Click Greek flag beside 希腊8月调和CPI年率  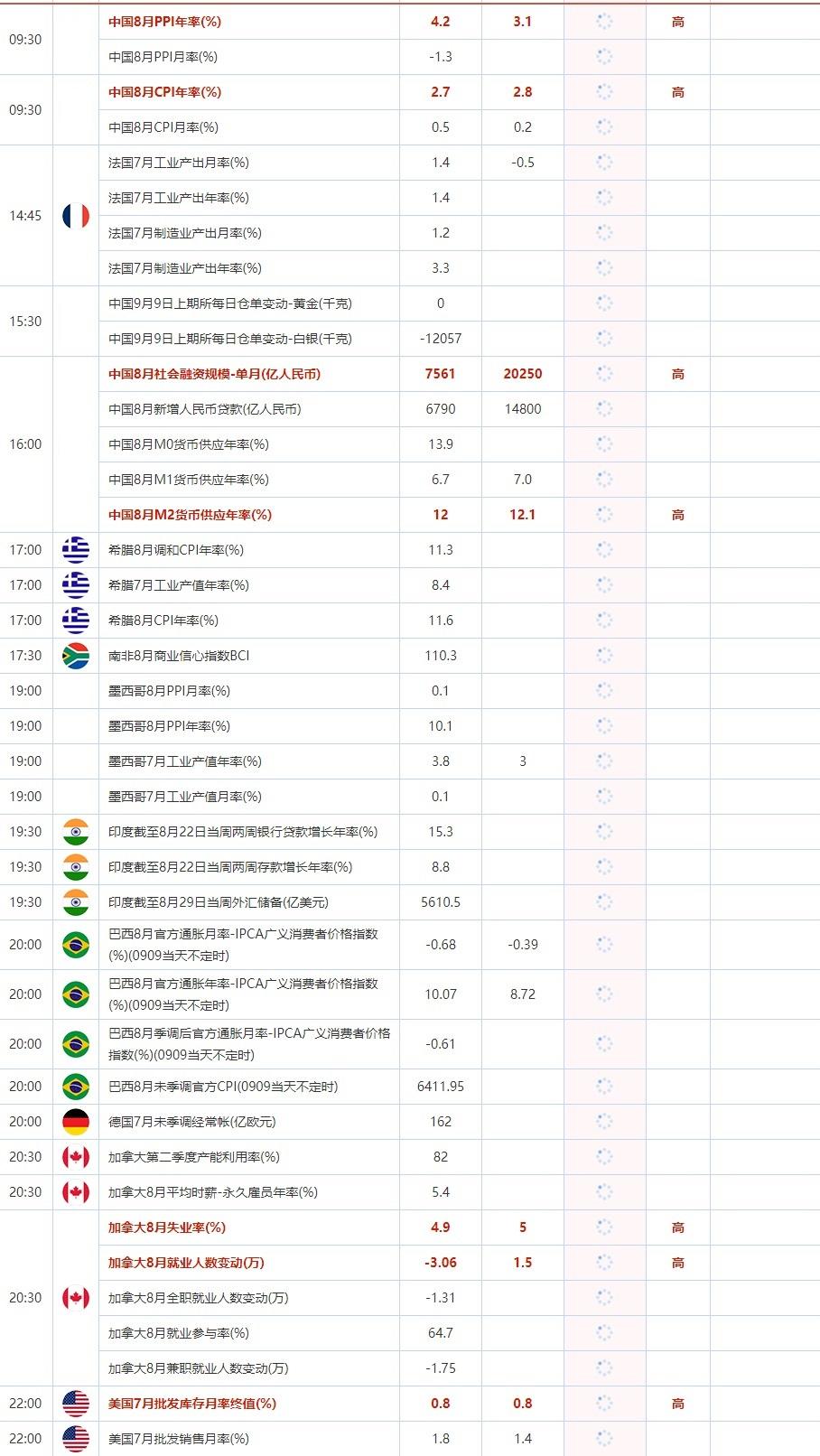[x=76, y=550]
